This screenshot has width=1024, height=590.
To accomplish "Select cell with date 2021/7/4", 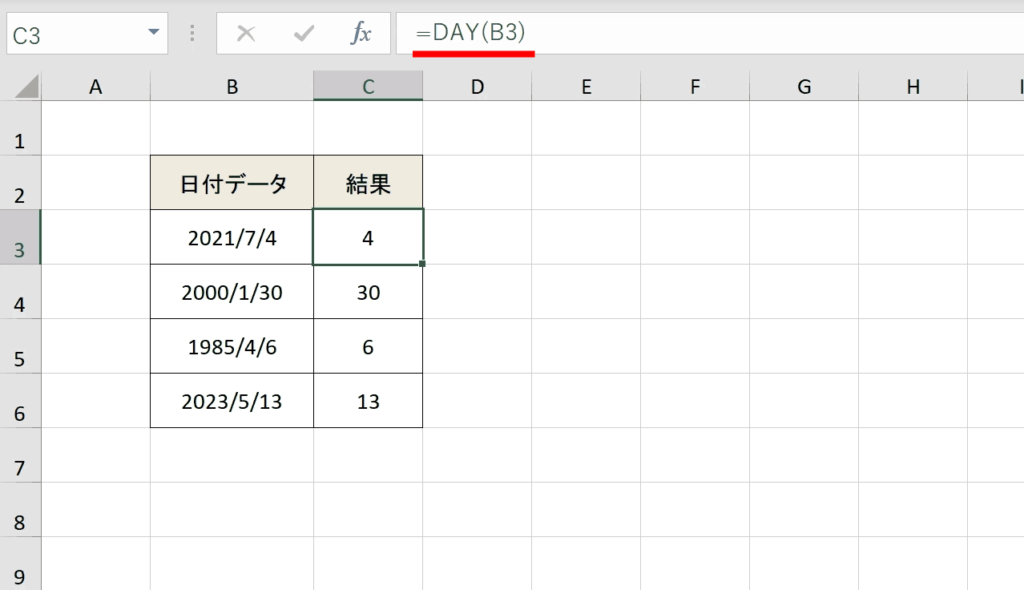I will point(232,237).
